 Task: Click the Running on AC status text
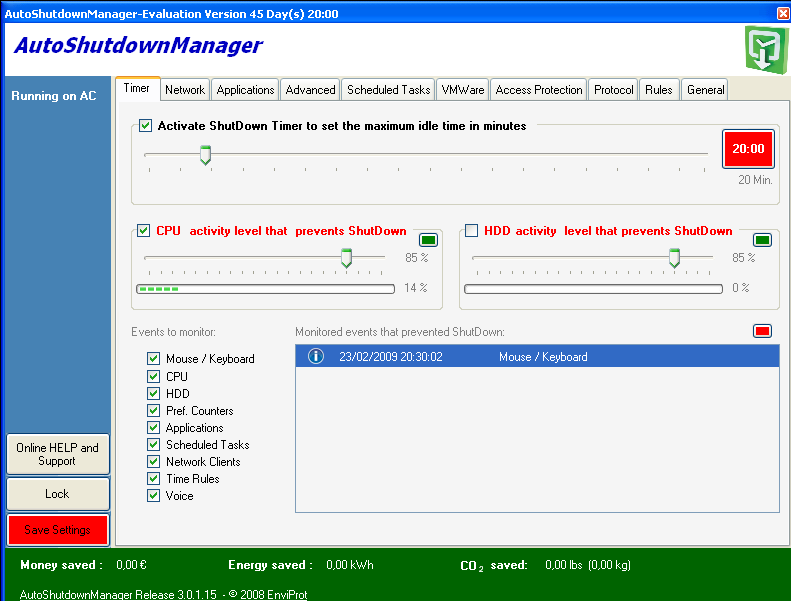[53, 96]
